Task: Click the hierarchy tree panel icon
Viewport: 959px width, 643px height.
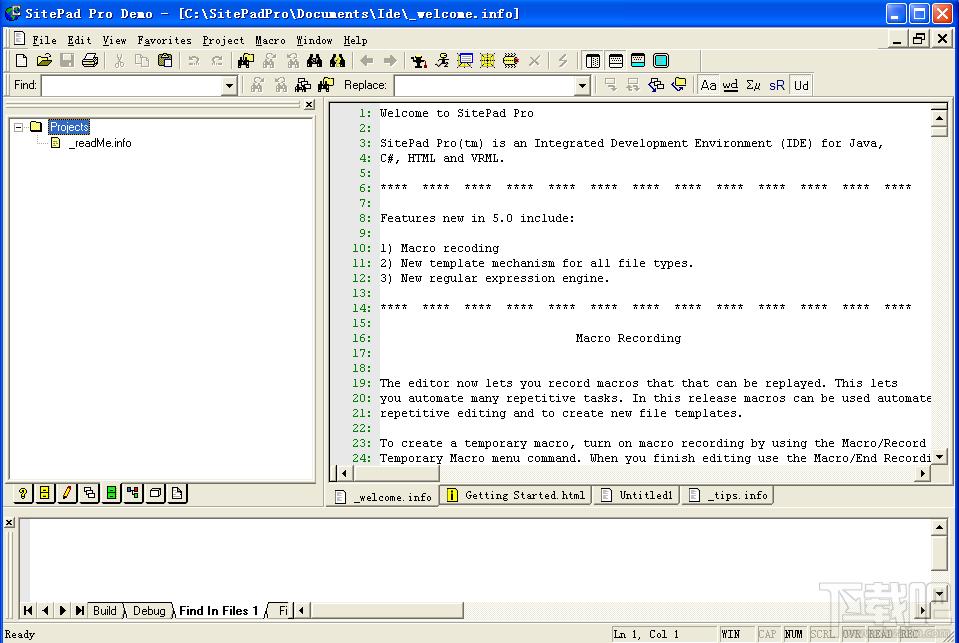Action: click(x=133, y=493)
